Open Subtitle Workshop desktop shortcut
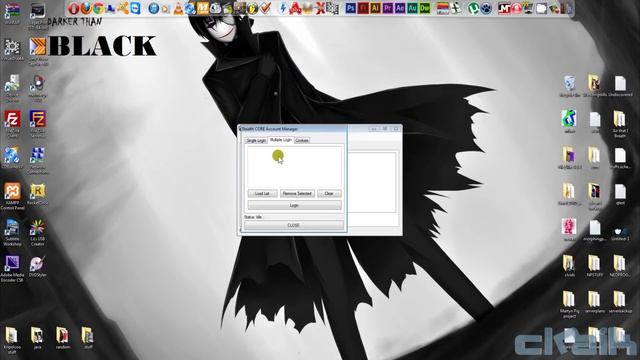 [12, 233]
